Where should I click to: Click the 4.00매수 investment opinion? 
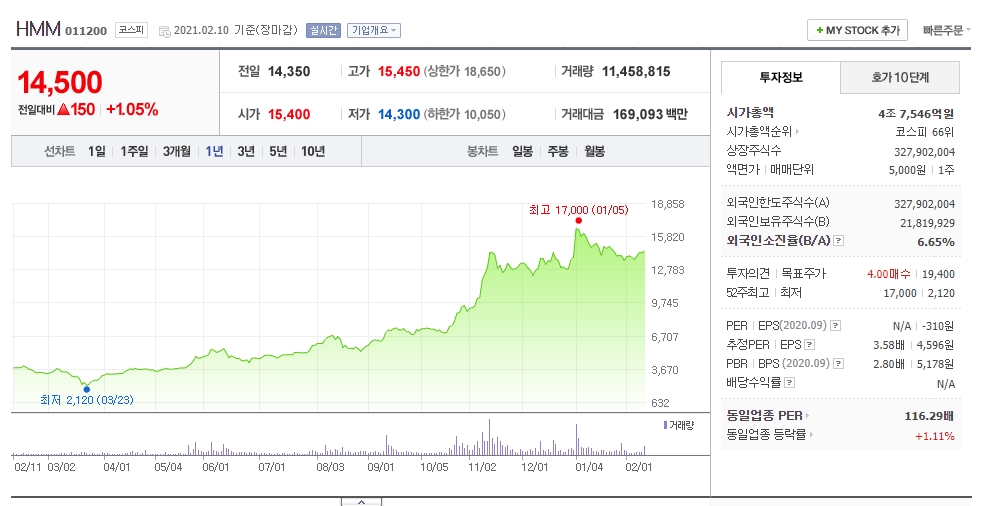[889, 274]
